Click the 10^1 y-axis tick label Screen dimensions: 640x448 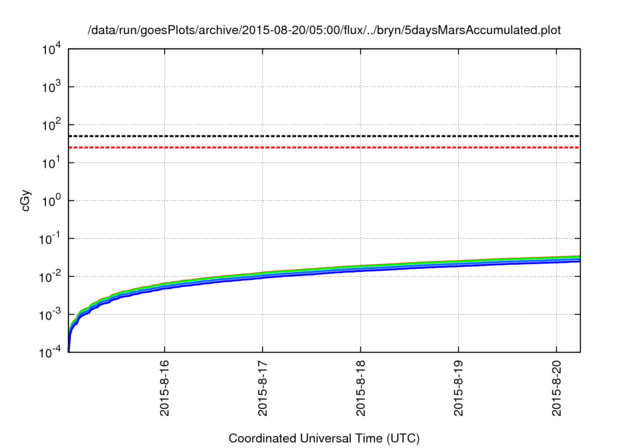tap(51, 163)
